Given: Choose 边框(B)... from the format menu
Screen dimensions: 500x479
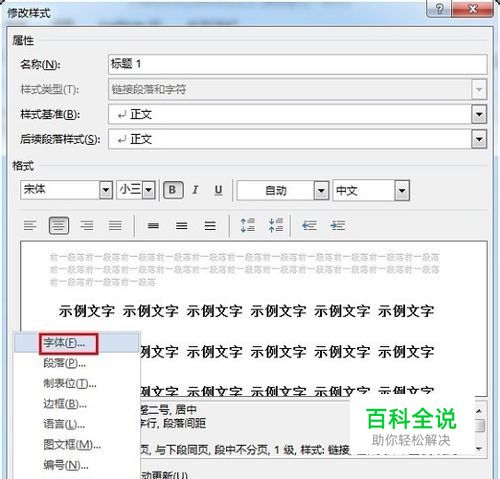Looking at the screenshot, I should click(x=76, y=404).
